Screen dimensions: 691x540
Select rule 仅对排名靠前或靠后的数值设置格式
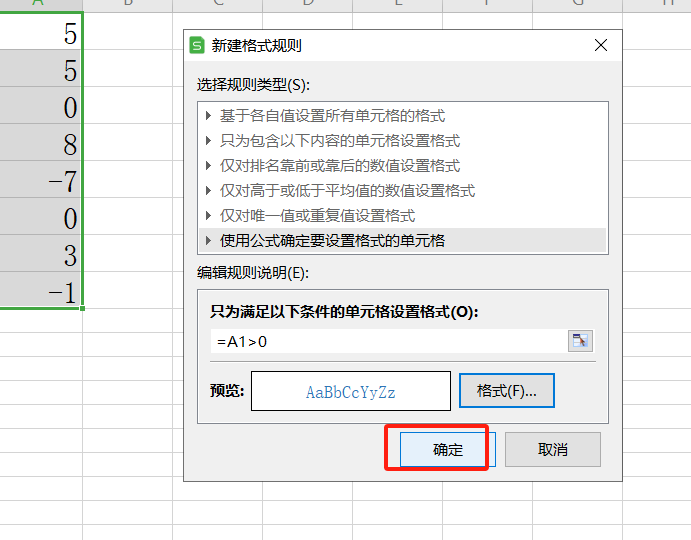click(x=402, y=166)
